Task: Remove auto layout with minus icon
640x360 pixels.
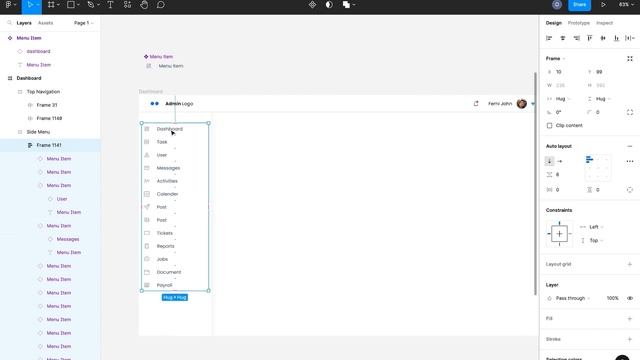Action: click(630, 146)
